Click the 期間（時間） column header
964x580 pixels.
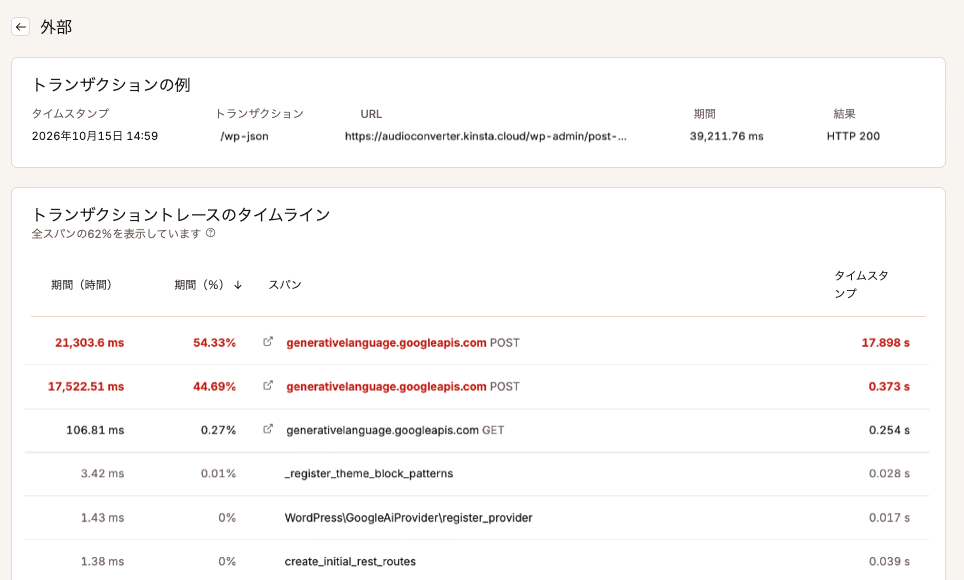click(x=81, y=285)
